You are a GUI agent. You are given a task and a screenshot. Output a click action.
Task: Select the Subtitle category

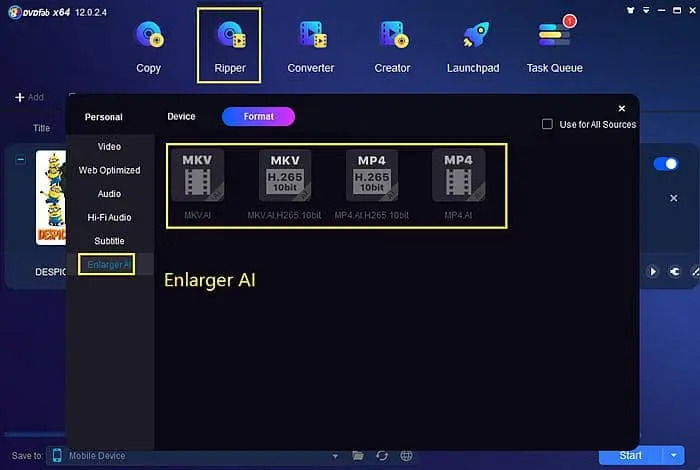[x=109, y=241]
